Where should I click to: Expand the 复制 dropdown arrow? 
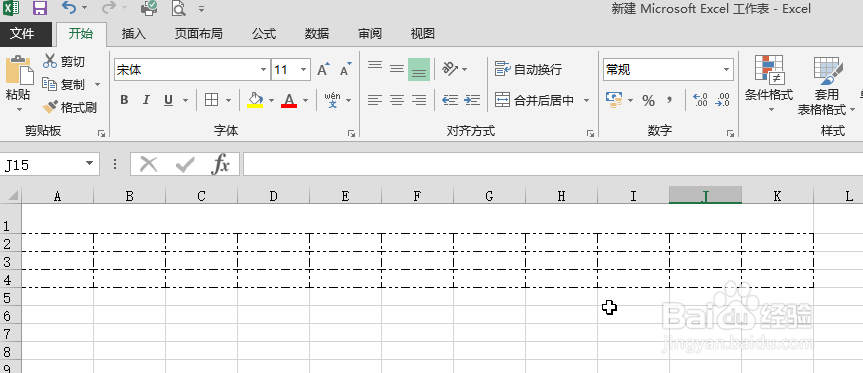pos(97,85)
